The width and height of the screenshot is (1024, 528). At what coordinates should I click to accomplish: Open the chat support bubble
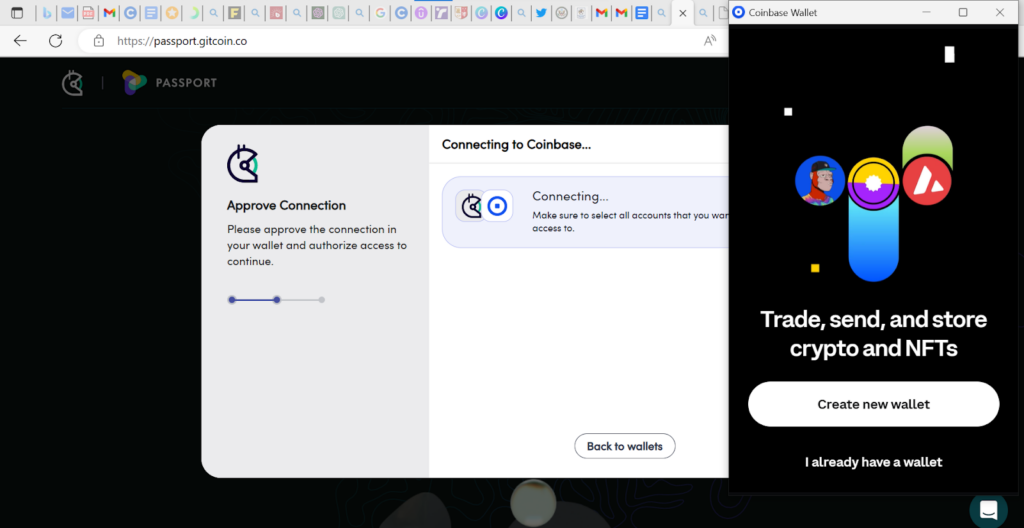pyautogui.click(x=988, y=510)
